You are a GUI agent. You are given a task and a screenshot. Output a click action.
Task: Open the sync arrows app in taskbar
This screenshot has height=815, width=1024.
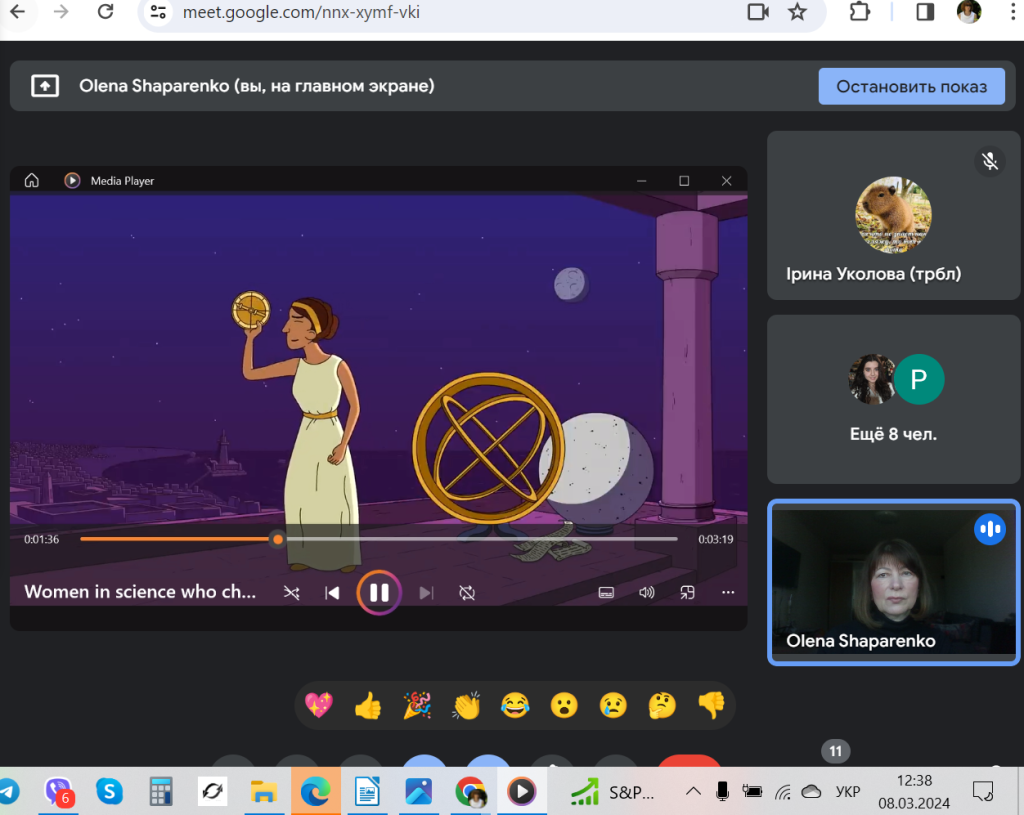(x=212, y=791)
